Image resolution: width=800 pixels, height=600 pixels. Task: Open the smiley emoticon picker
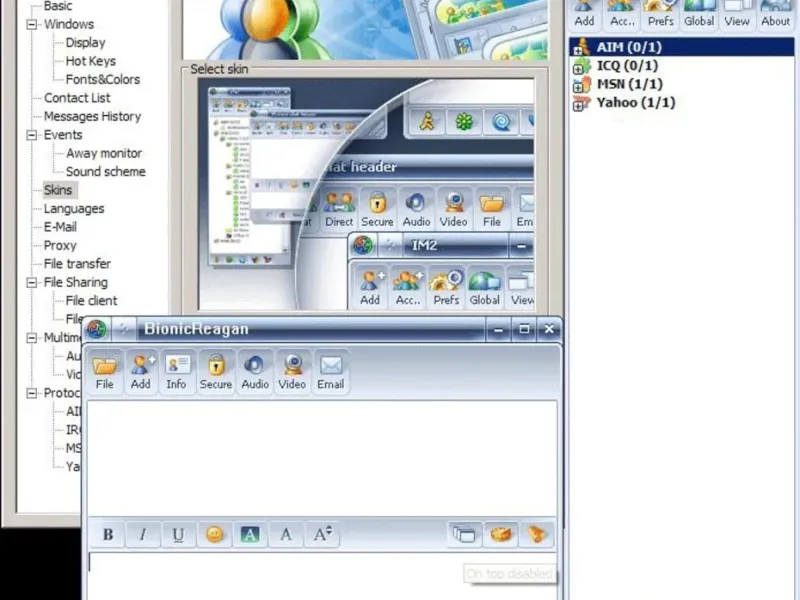click(x=214, y=534)
